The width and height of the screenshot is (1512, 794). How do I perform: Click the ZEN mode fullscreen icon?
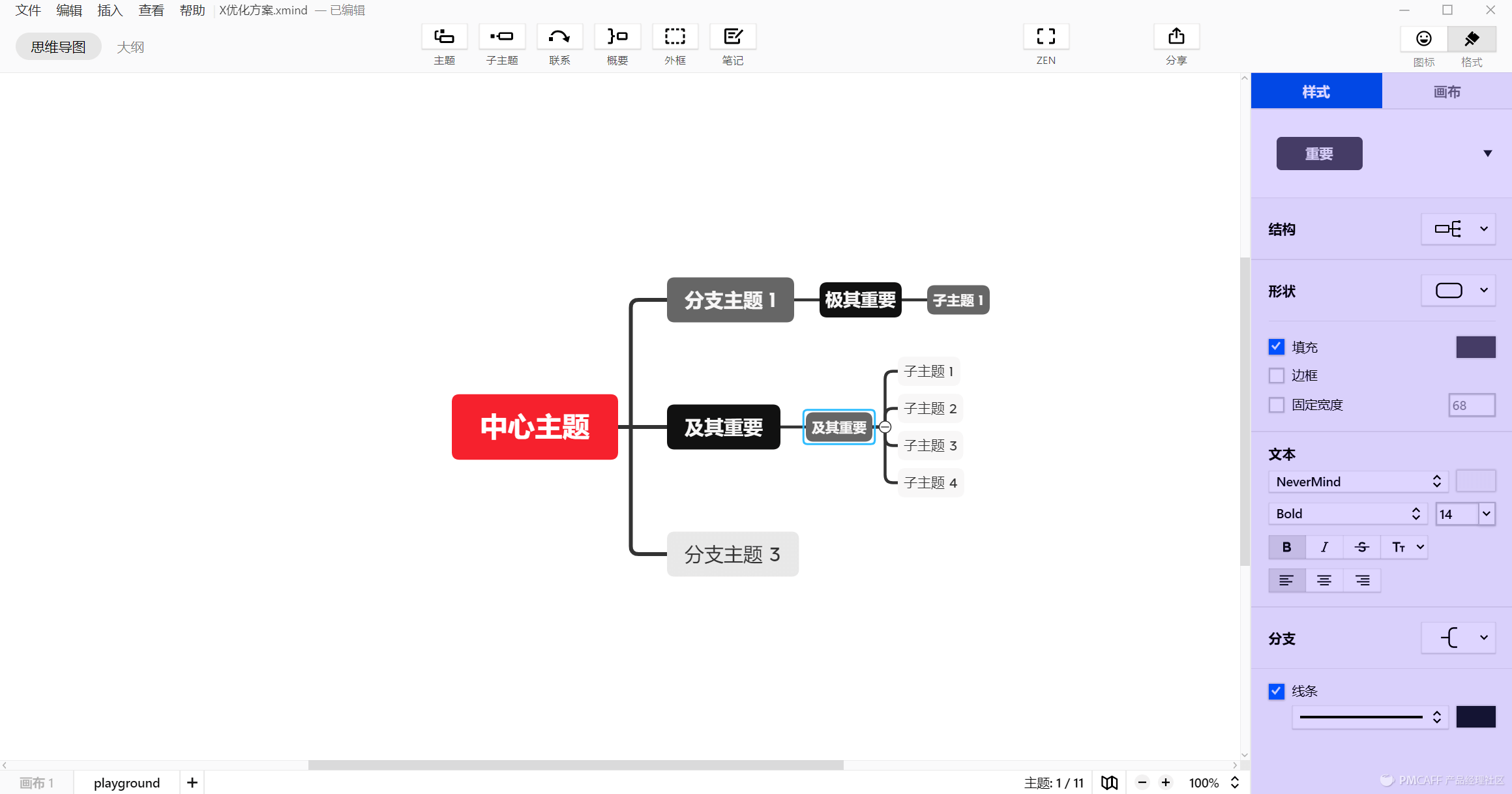pos(1046,37)
